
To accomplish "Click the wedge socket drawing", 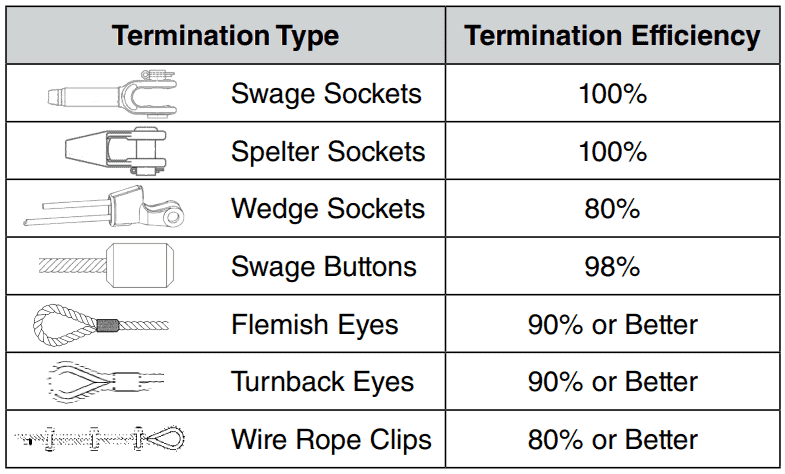I will pos(104,207).
